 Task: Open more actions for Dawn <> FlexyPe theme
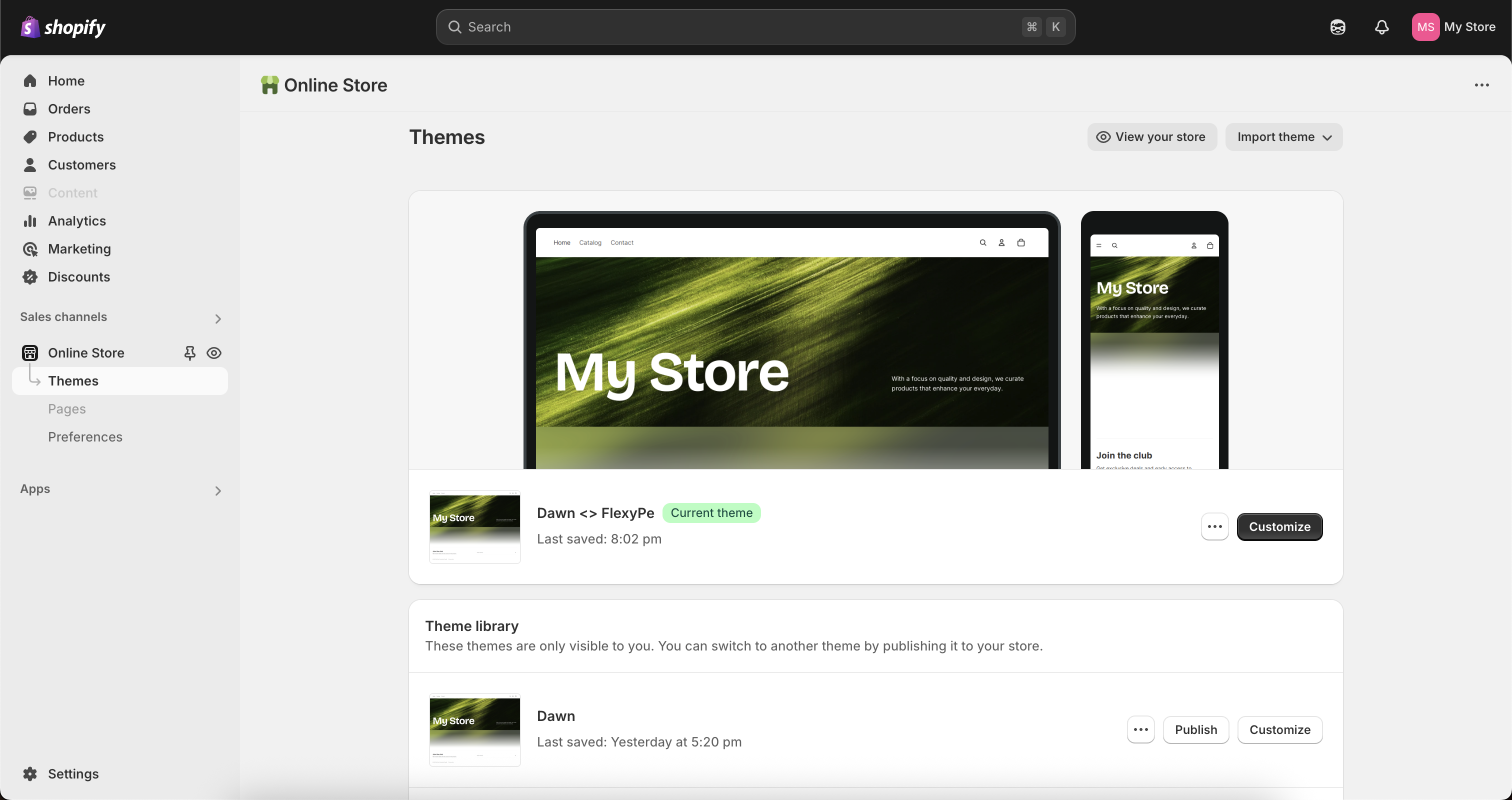click(1214, 526)
